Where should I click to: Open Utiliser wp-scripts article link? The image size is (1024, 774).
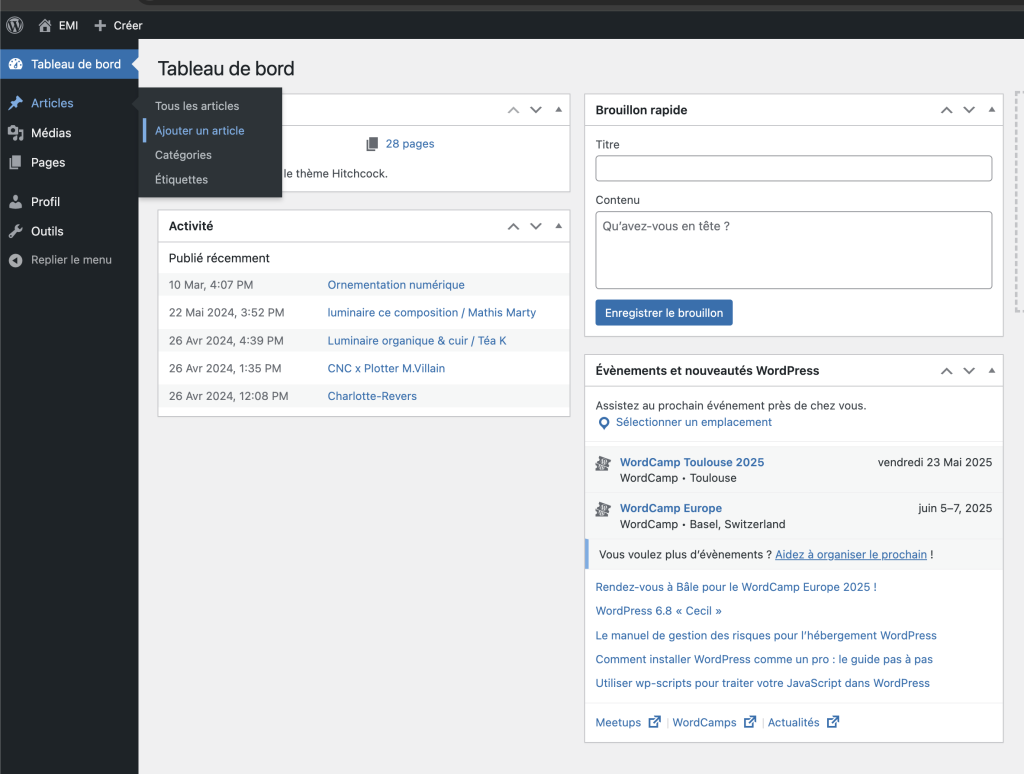(762, 683)
